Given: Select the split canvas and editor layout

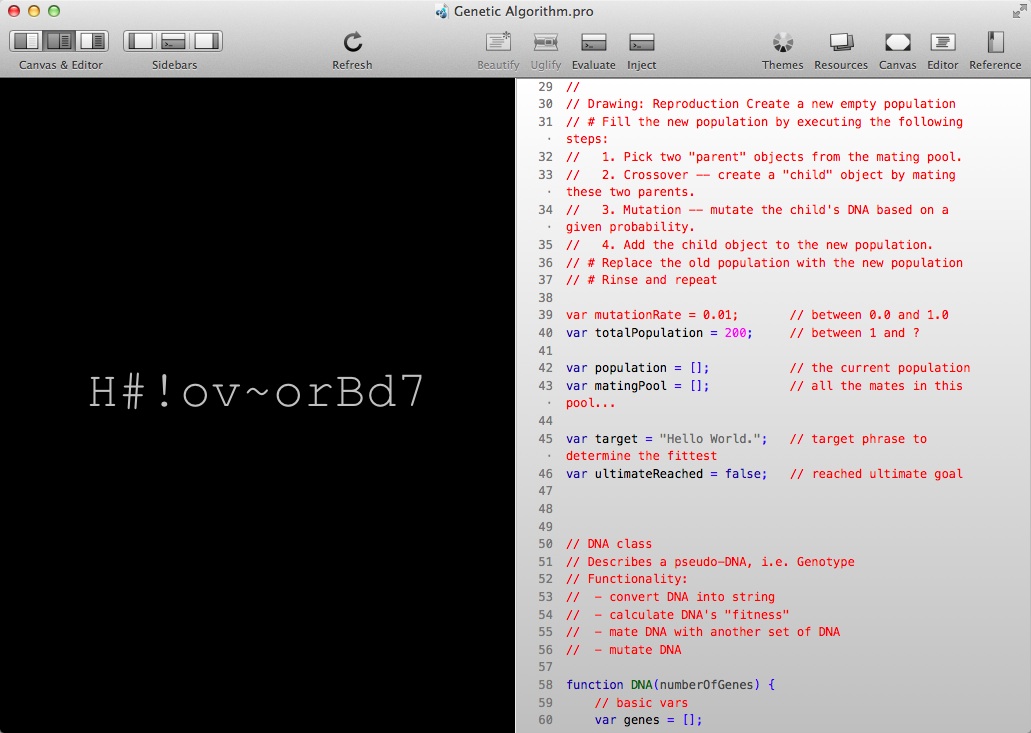Looking at the screenshot, I should pyautogui.click(x=60, y=41).
